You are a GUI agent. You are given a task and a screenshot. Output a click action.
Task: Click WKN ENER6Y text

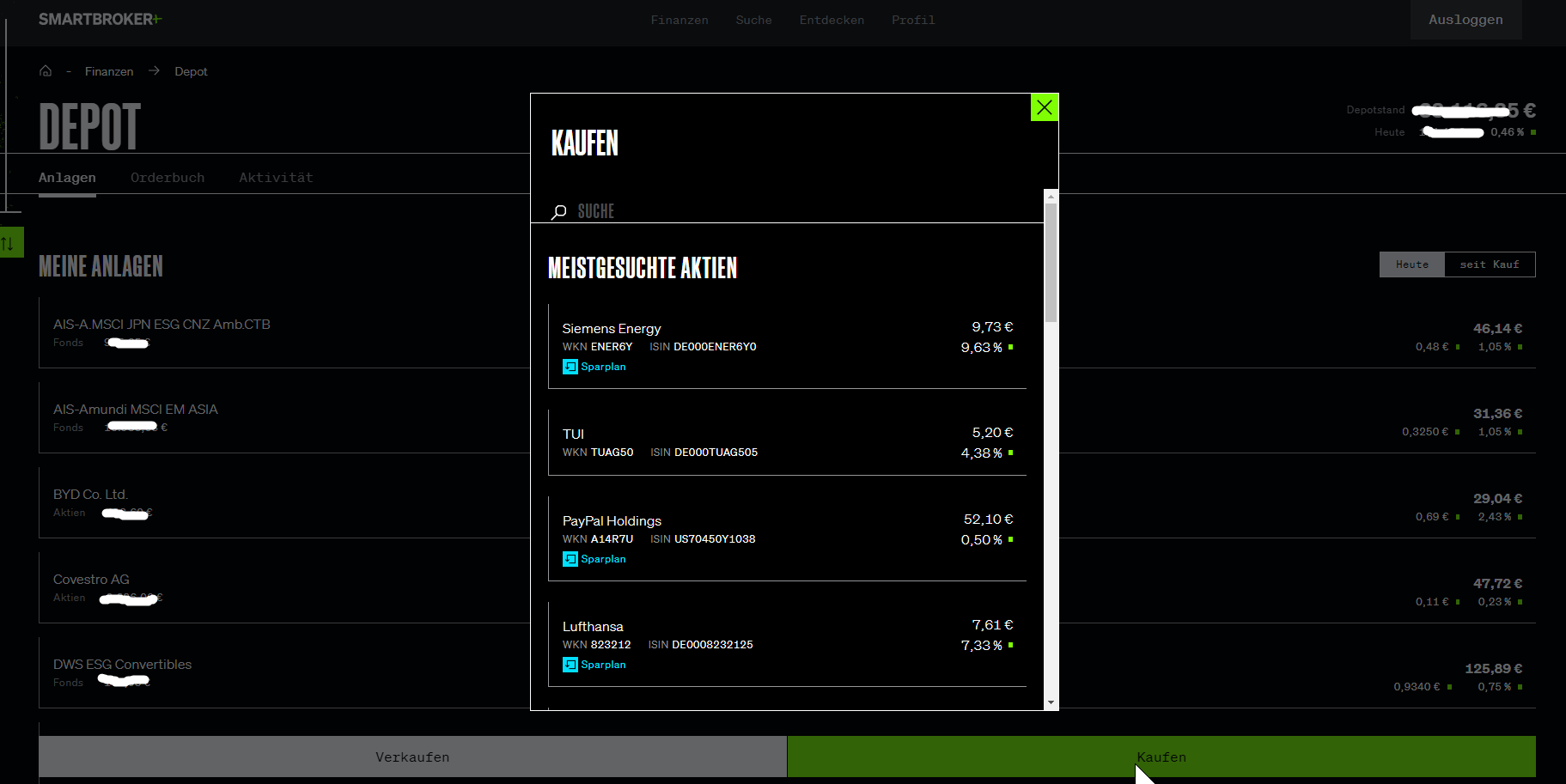coord(597,347)
